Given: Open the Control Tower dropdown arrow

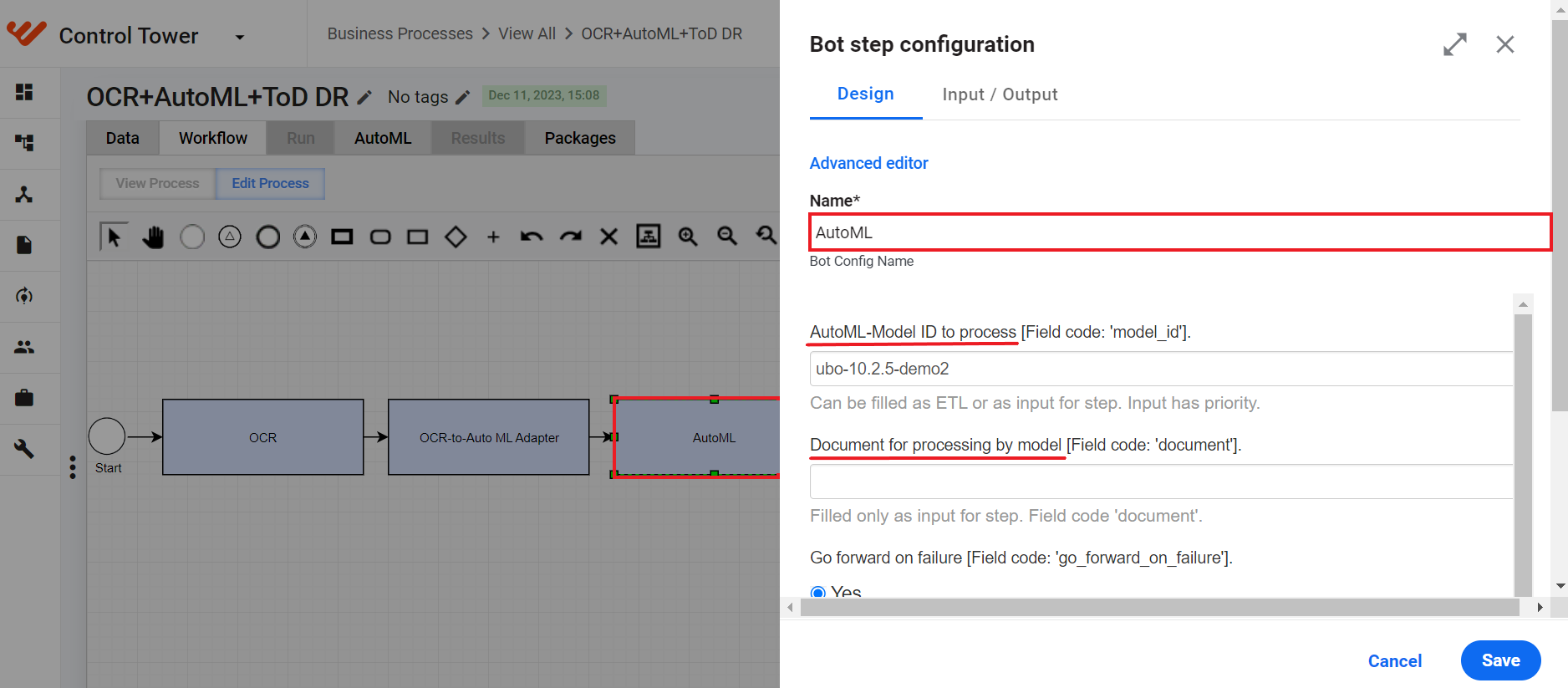Looking at the screenshot, I should [x=240, y=37].
